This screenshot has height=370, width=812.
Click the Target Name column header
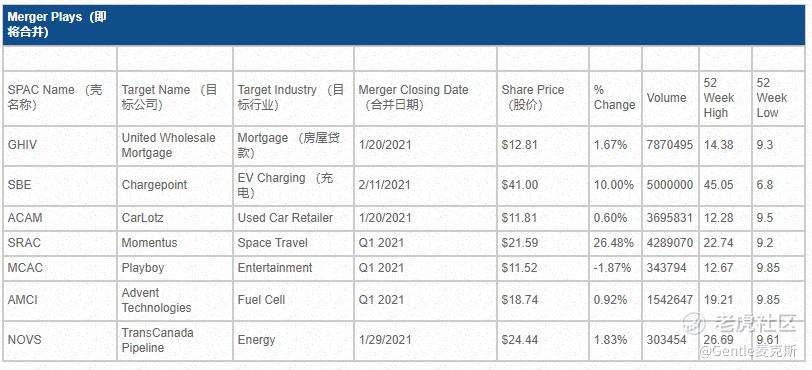[169, 97]
